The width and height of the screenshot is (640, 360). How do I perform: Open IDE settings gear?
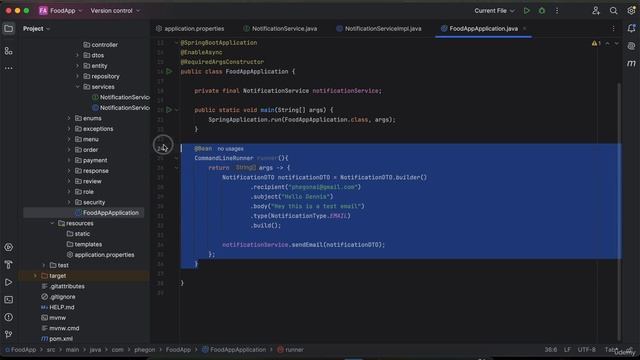631,11
